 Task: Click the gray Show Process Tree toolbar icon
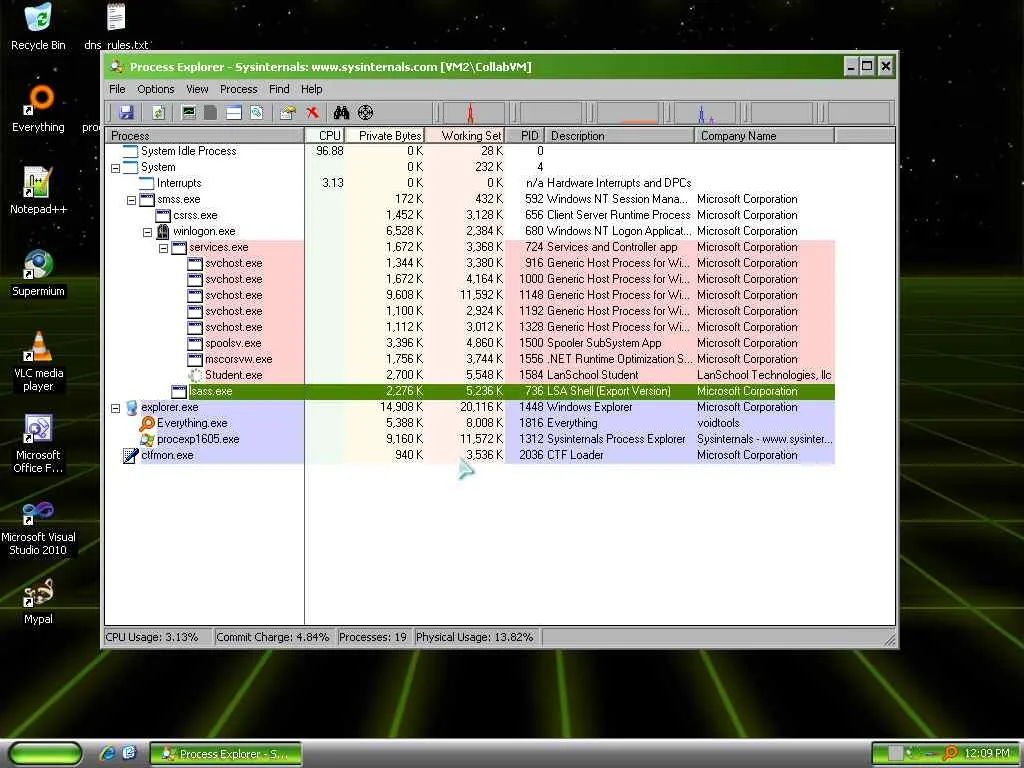pyautogui.click(x=210, y=112)
